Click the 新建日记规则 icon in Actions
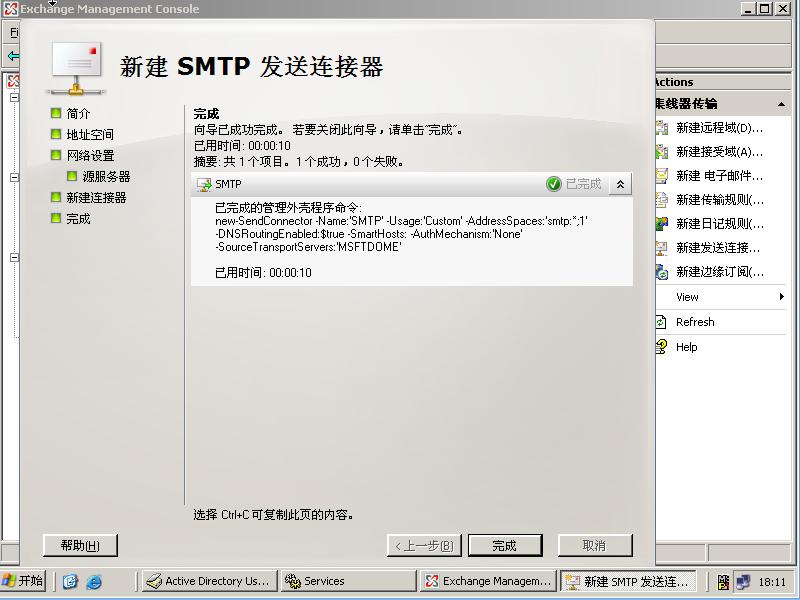The height and width of the screenshot is (600, 800). pos(662,224)
